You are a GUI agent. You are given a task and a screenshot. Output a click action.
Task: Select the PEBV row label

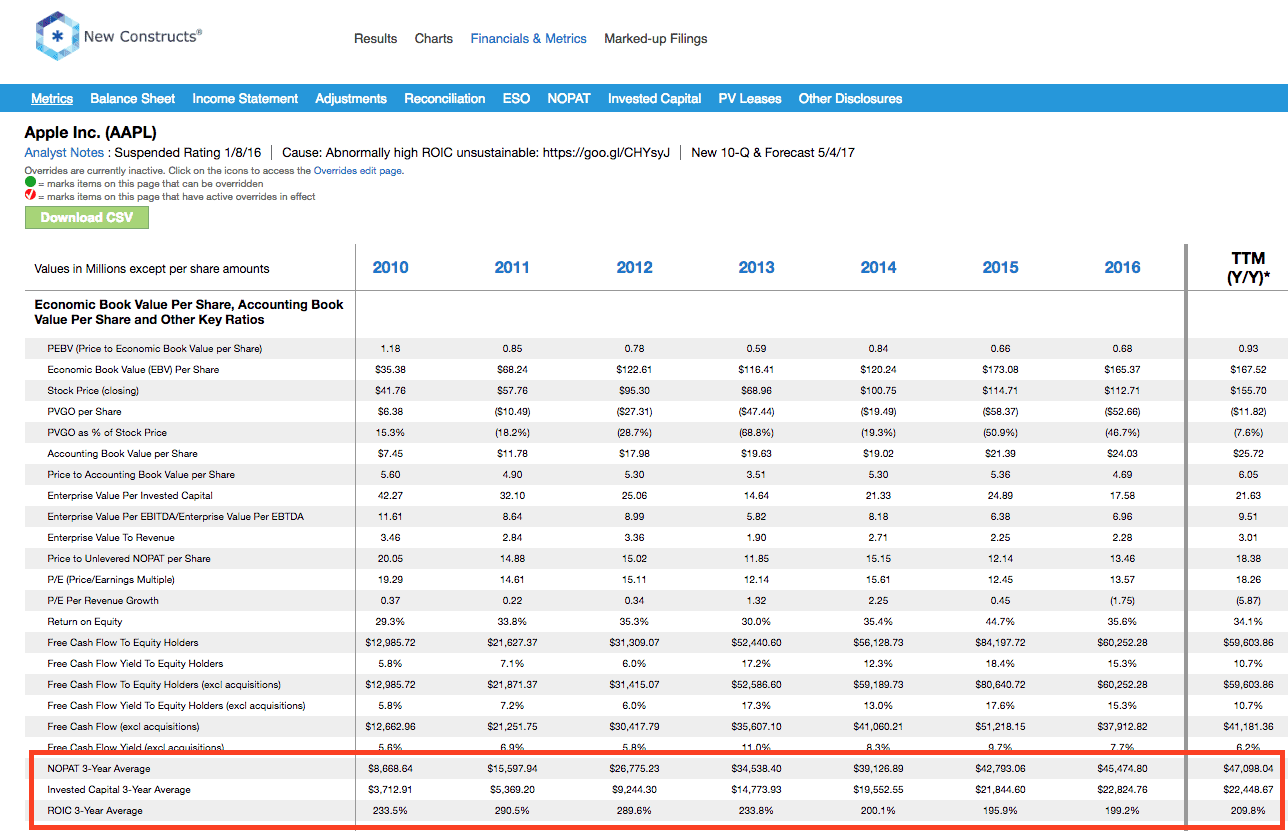[x=155, y=349]
